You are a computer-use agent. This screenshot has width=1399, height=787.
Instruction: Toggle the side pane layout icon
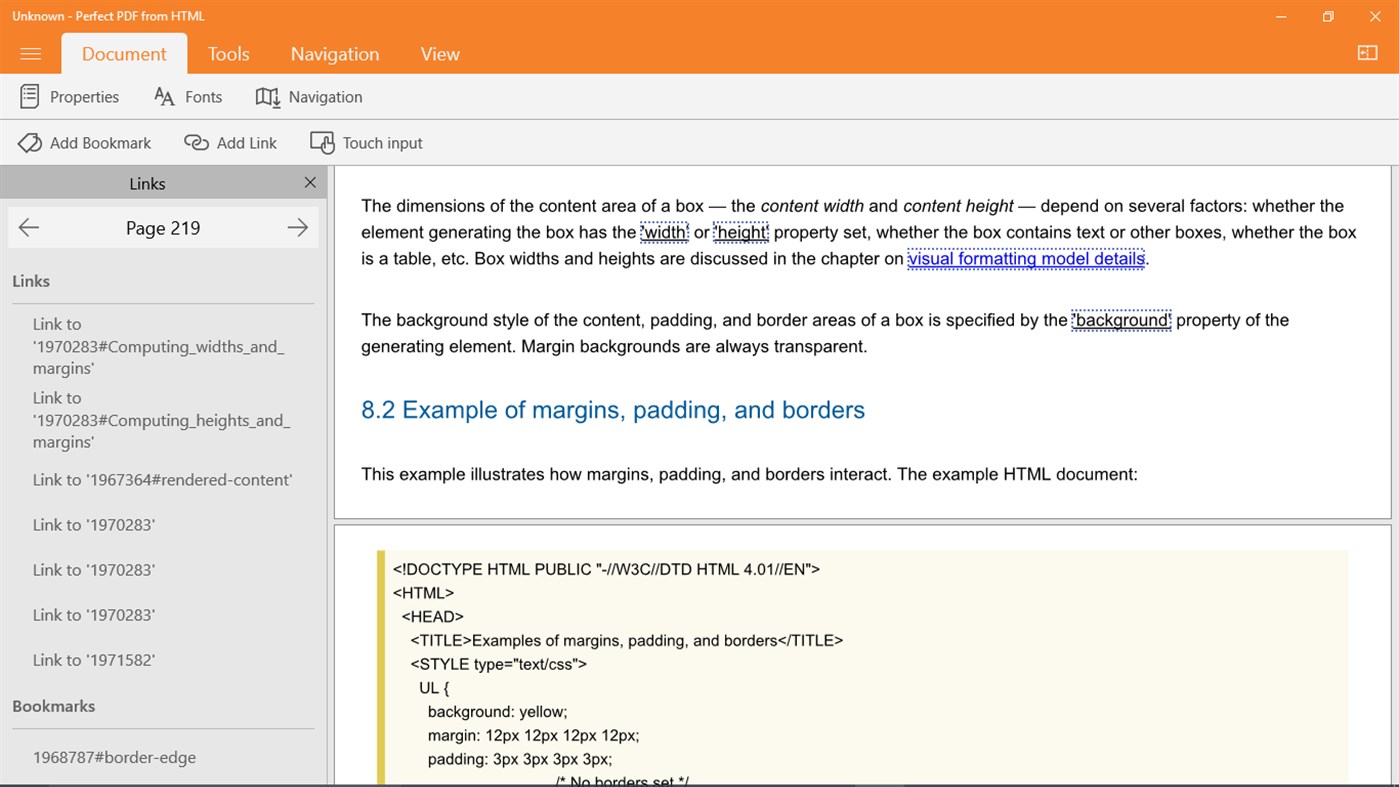(x=1367, y=53)
